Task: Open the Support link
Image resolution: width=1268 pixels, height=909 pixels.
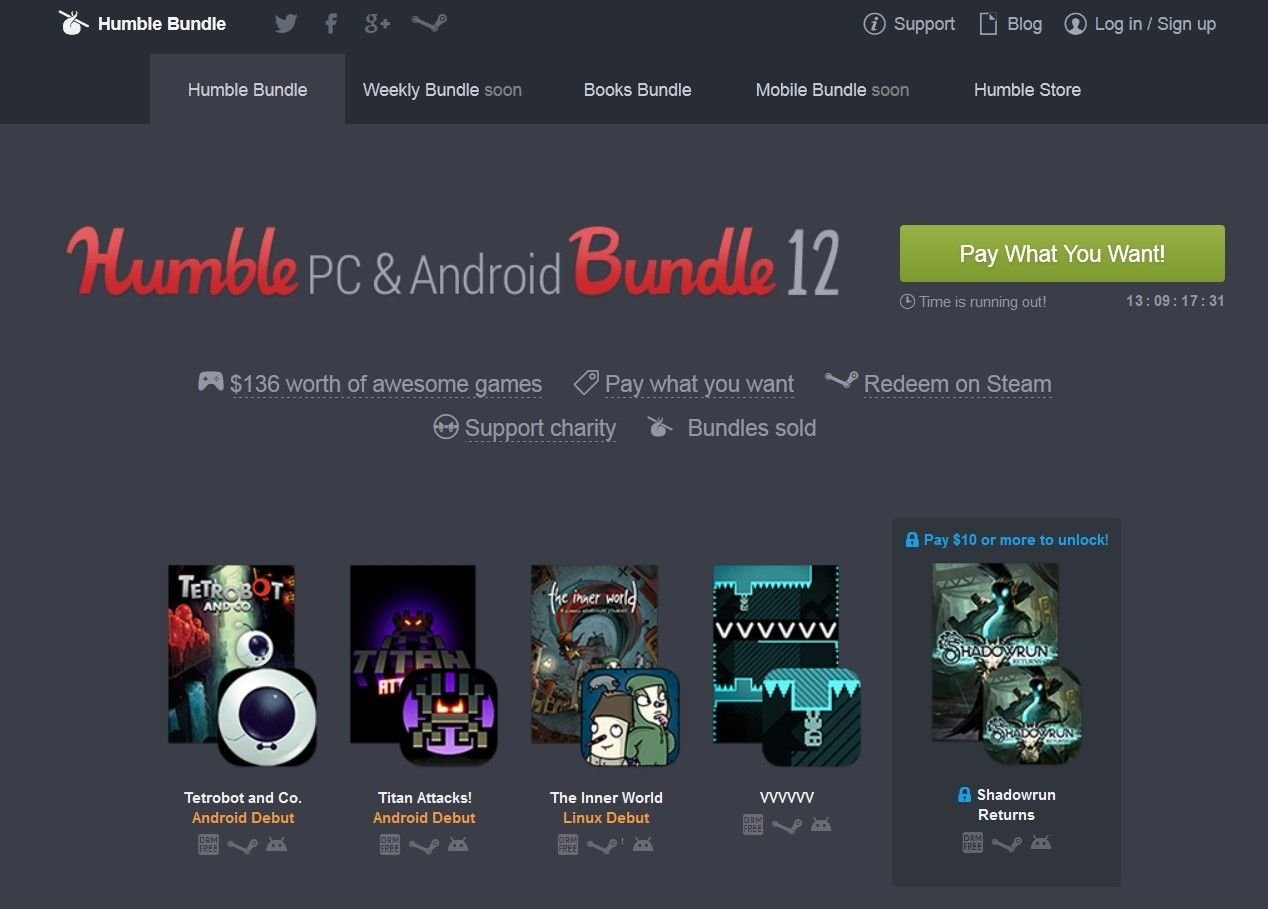Action: pos(909,24)
